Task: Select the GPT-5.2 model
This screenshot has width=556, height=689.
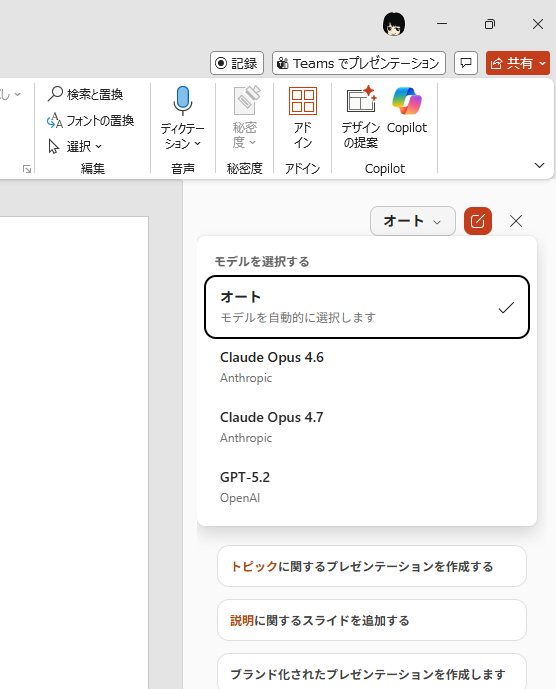Action: coord(367,487)
